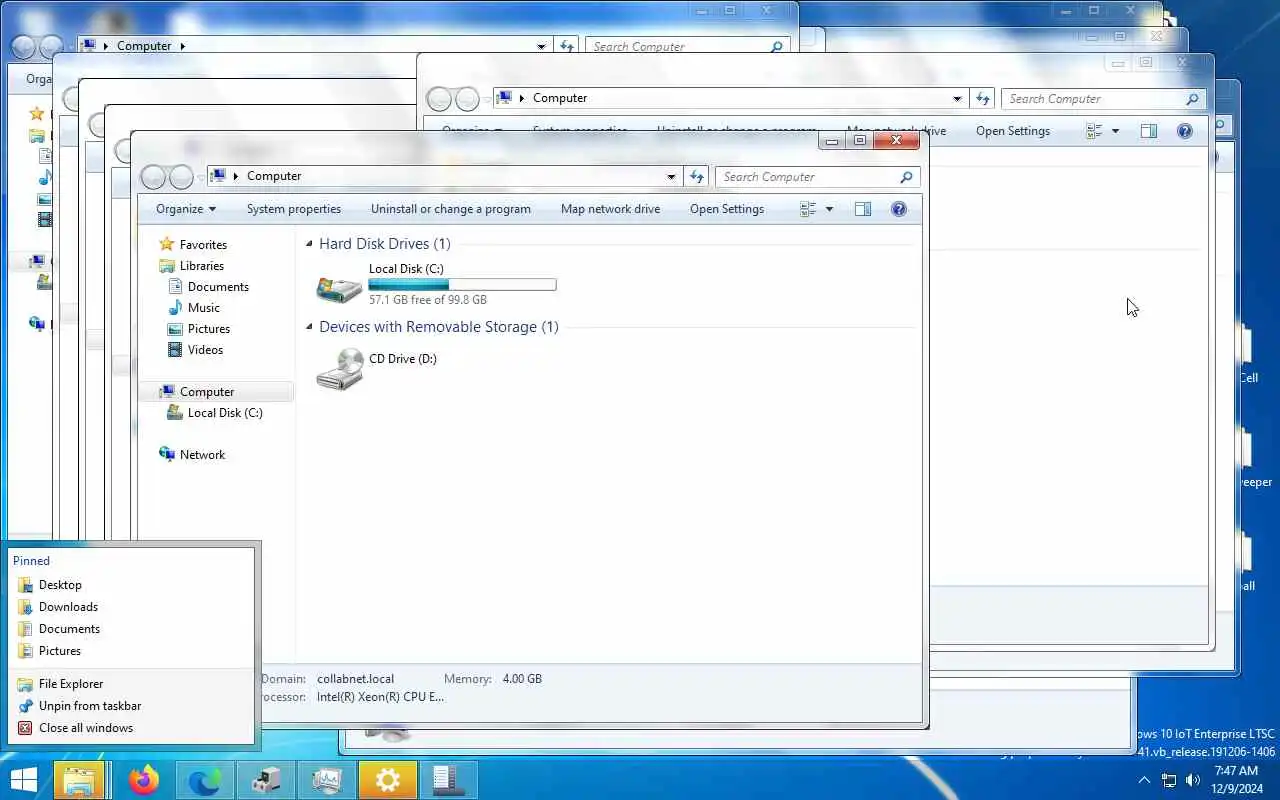Open view options arrow in rear window toolbar

(1115, 131)
